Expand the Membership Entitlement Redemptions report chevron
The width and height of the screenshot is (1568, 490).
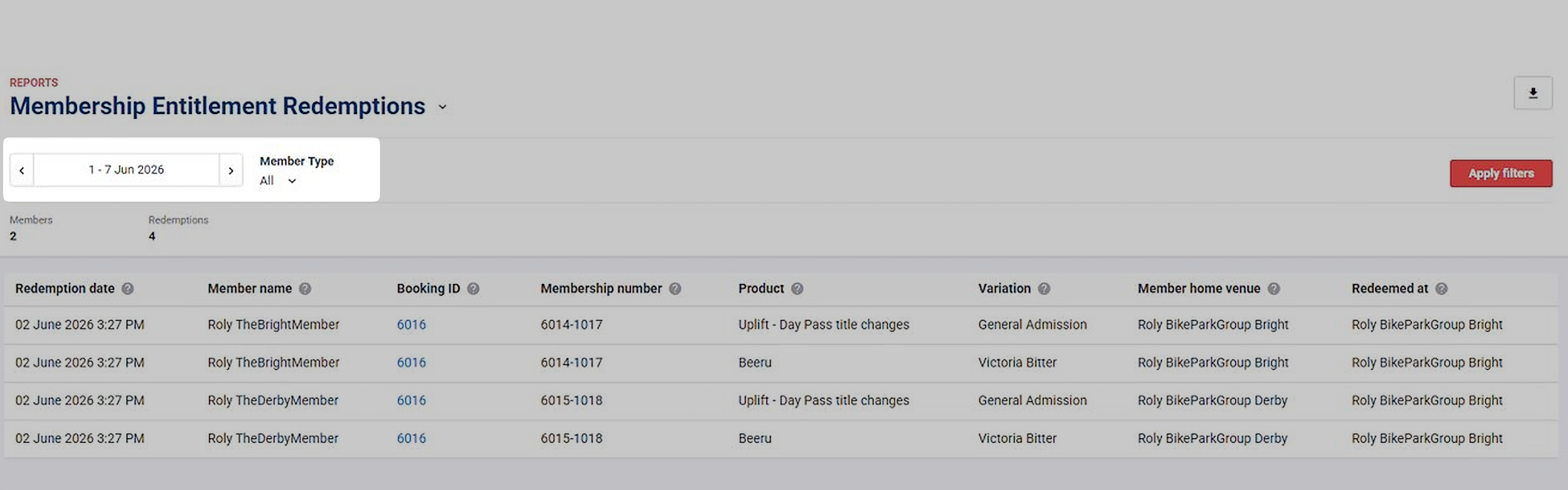pos(443,107)
